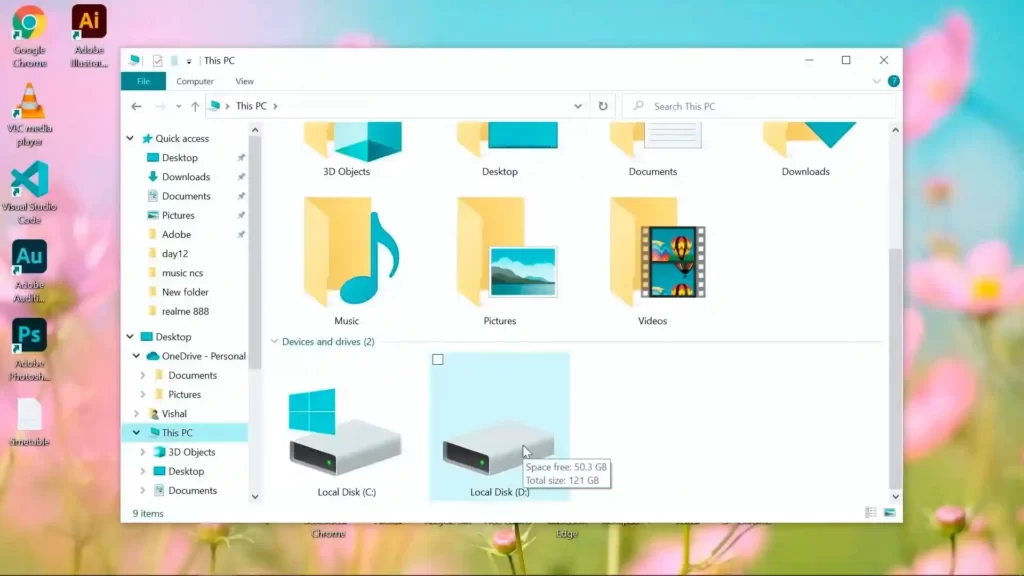Select Pictures in Quick access list
The width and height of the screenshot is (1024, 576).
click(178, 216)
